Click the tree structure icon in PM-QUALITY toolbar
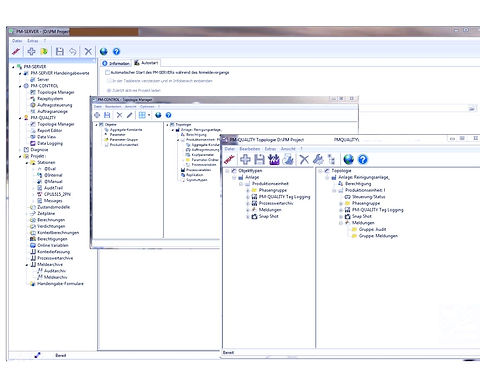 331,159
